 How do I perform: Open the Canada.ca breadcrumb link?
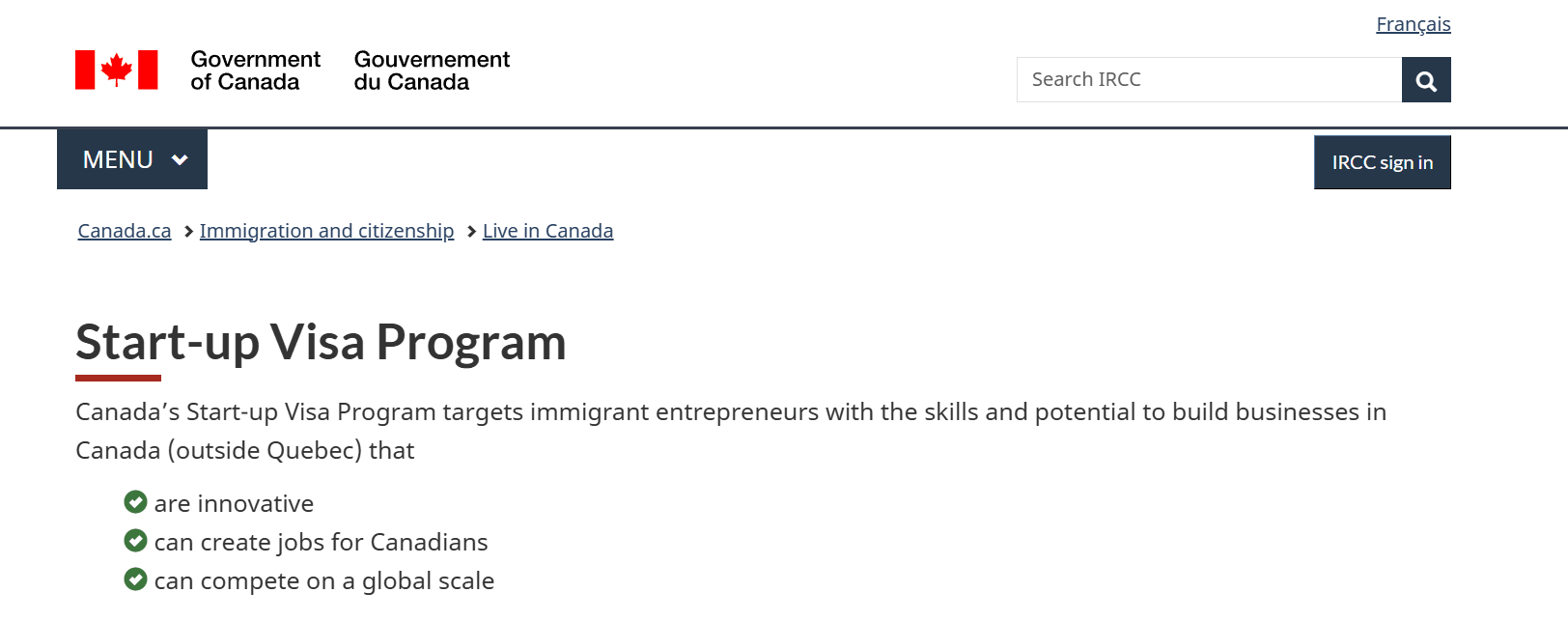tap(124, 231)
